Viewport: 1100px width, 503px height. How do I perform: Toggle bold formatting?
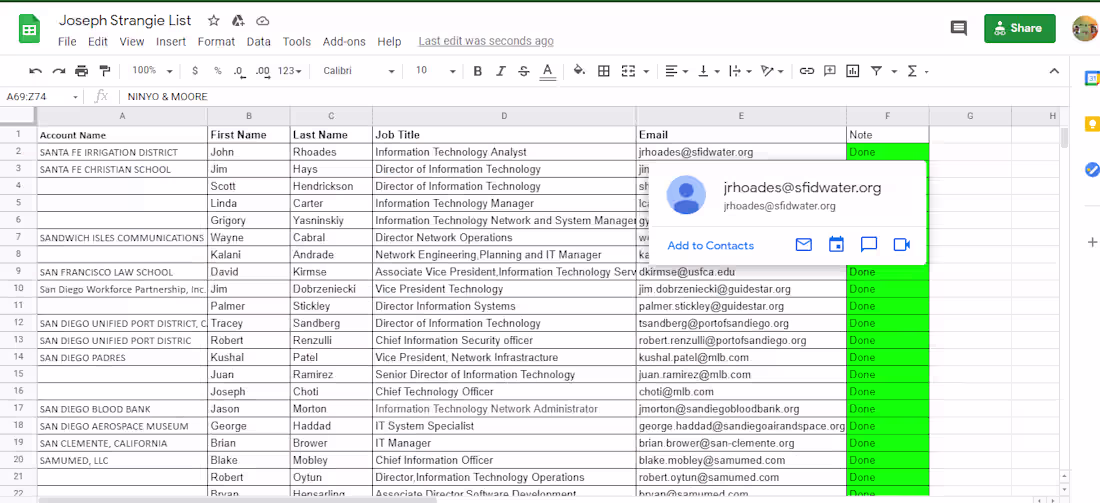click(478, 71)
